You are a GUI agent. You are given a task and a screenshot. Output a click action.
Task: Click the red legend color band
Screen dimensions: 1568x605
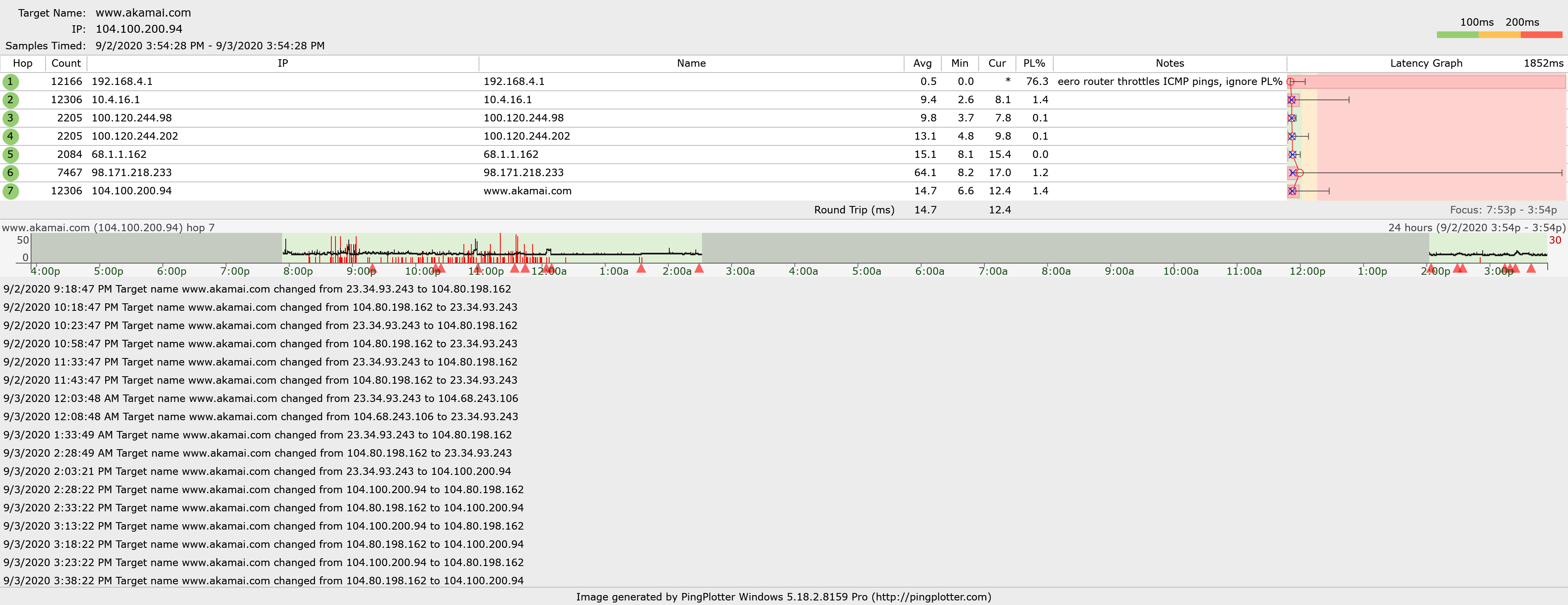tap(1542, 35)
